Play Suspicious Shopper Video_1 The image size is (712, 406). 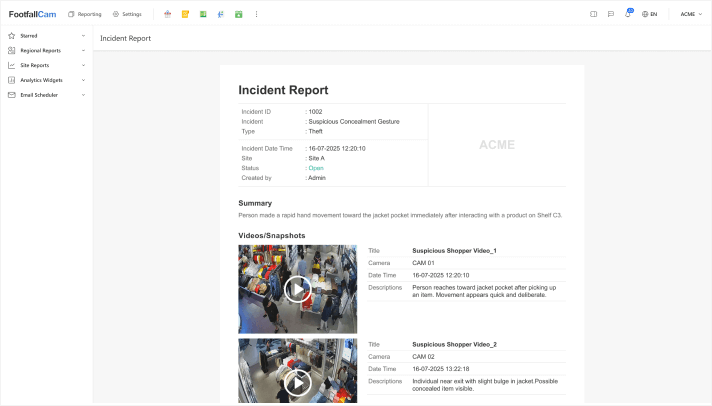297,289
